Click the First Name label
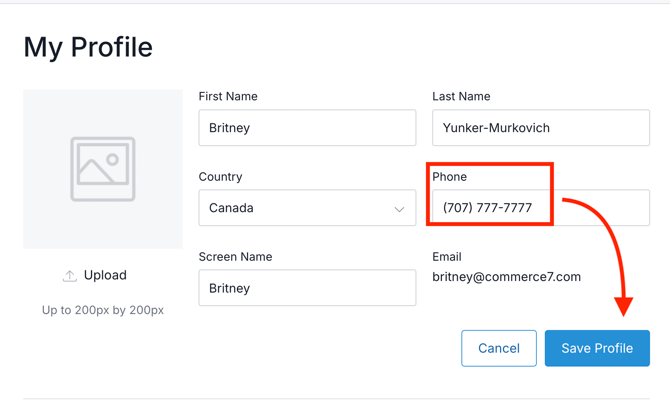The image size is (670, 406). 228,96
